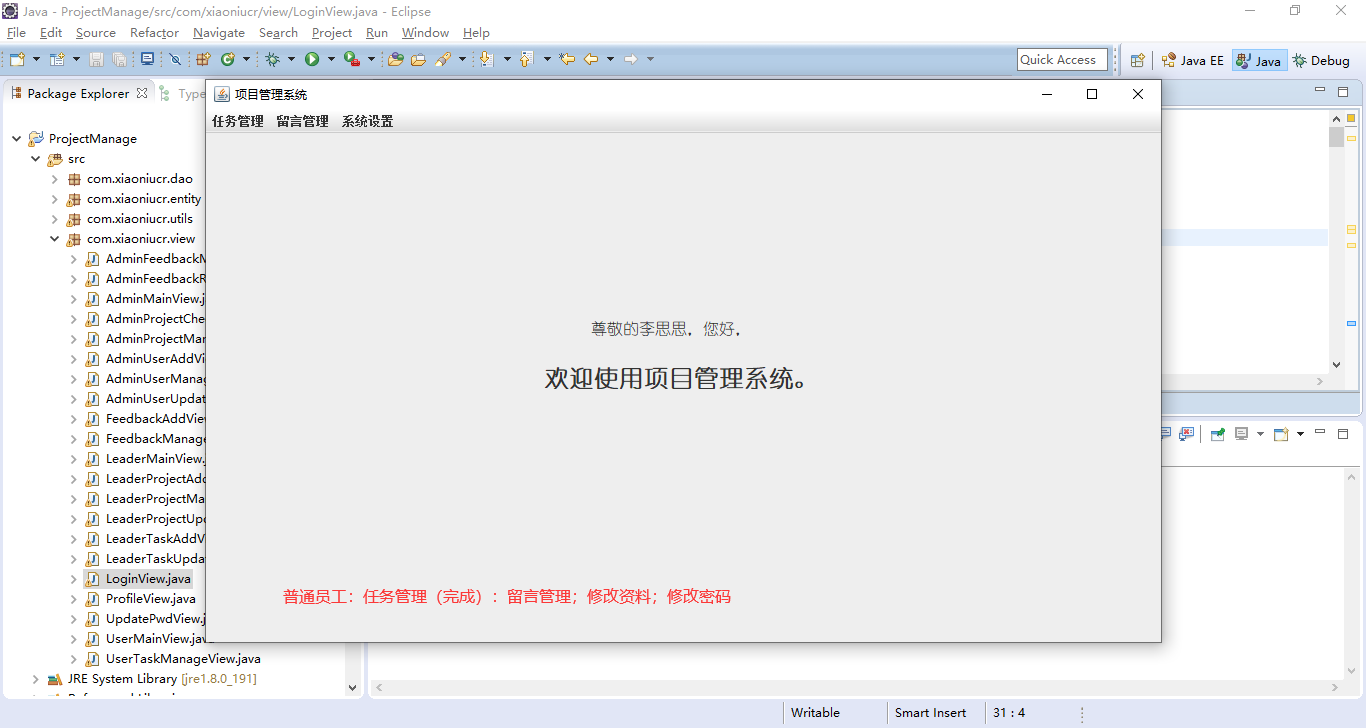This screenshot has width=1366, height=728.
Task: Click the Package Explorer vertical scrollbar down arrow
Action: pyautogui.click(x=352, y=687)
